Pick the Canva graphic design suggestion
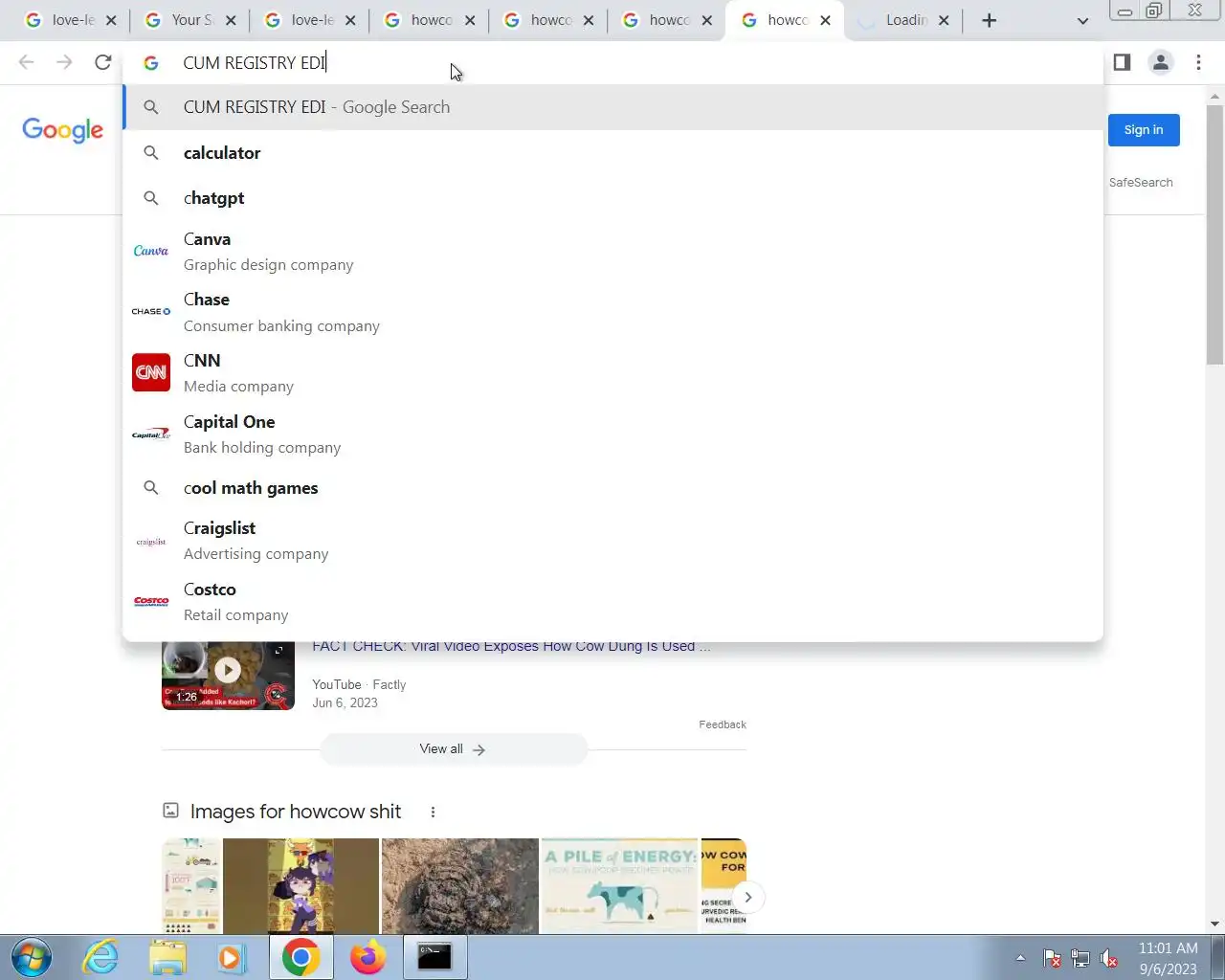Viewport: 1225px width, 980px height. 612,251
